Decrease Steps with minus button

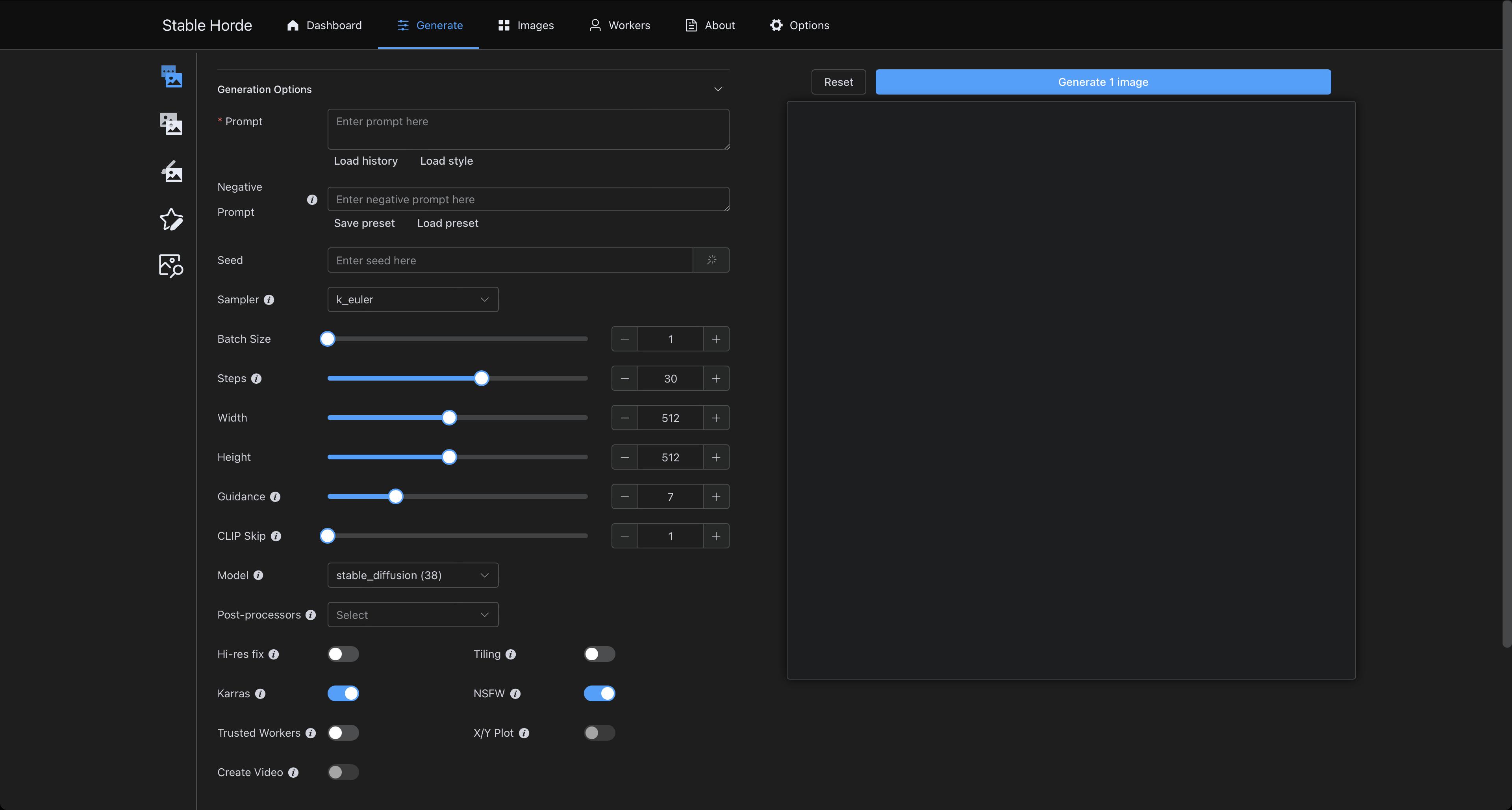tap(624, 378)
